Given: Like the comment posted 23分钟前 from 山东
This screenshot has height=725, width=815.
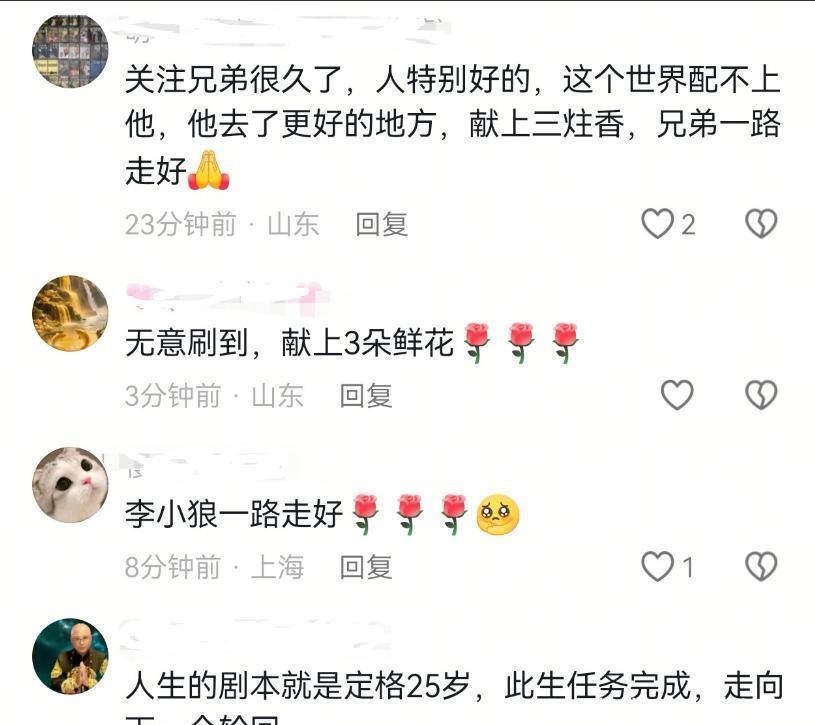Looking at the screenshot, I should (658, 224).
